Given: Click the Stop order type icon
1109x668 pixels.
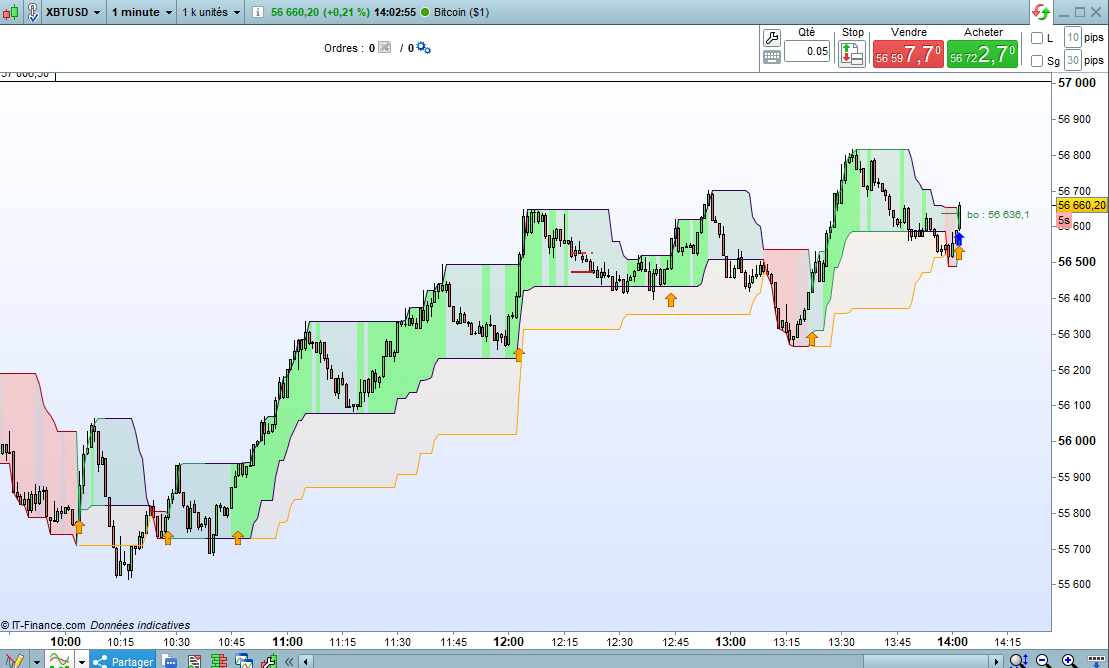Looking at the screenshot, I should pyautogui.click(x=852, y=54).
